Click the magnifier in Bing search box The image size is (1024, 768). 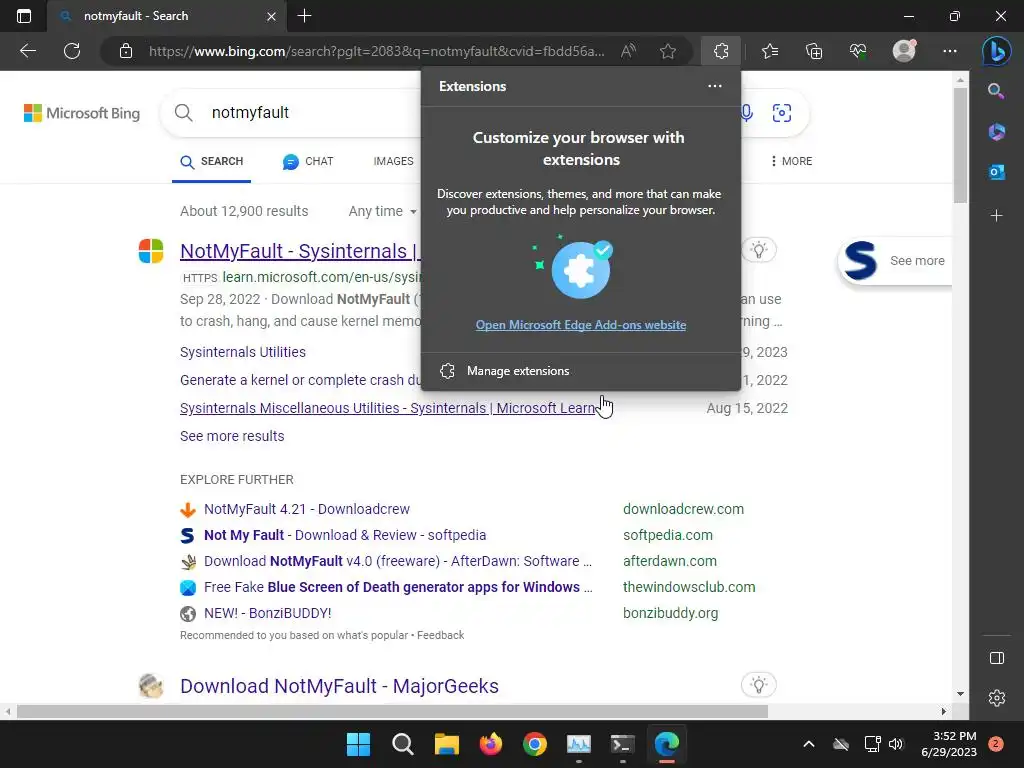coord(184,112)
